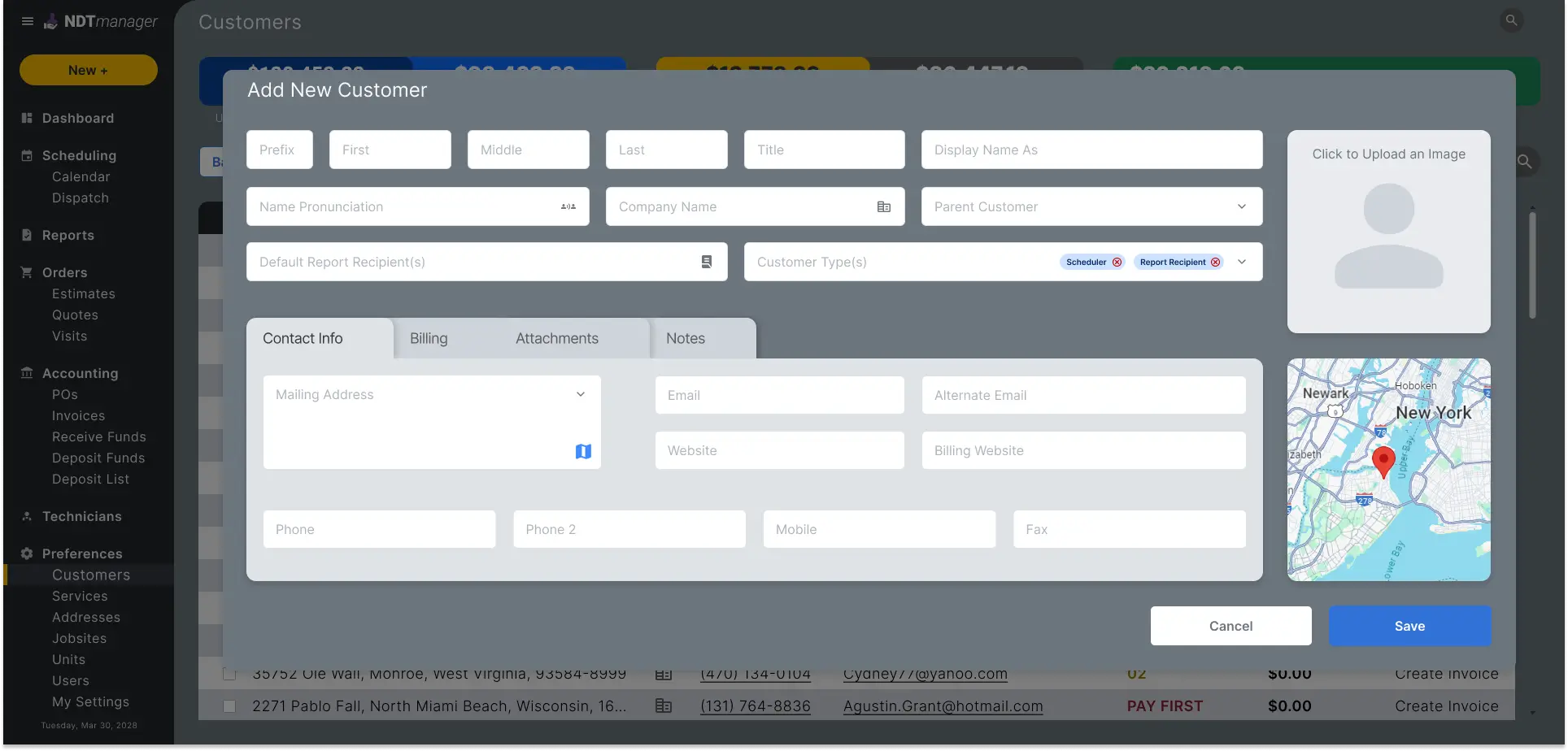Save the new customer

coord(1409,626)
